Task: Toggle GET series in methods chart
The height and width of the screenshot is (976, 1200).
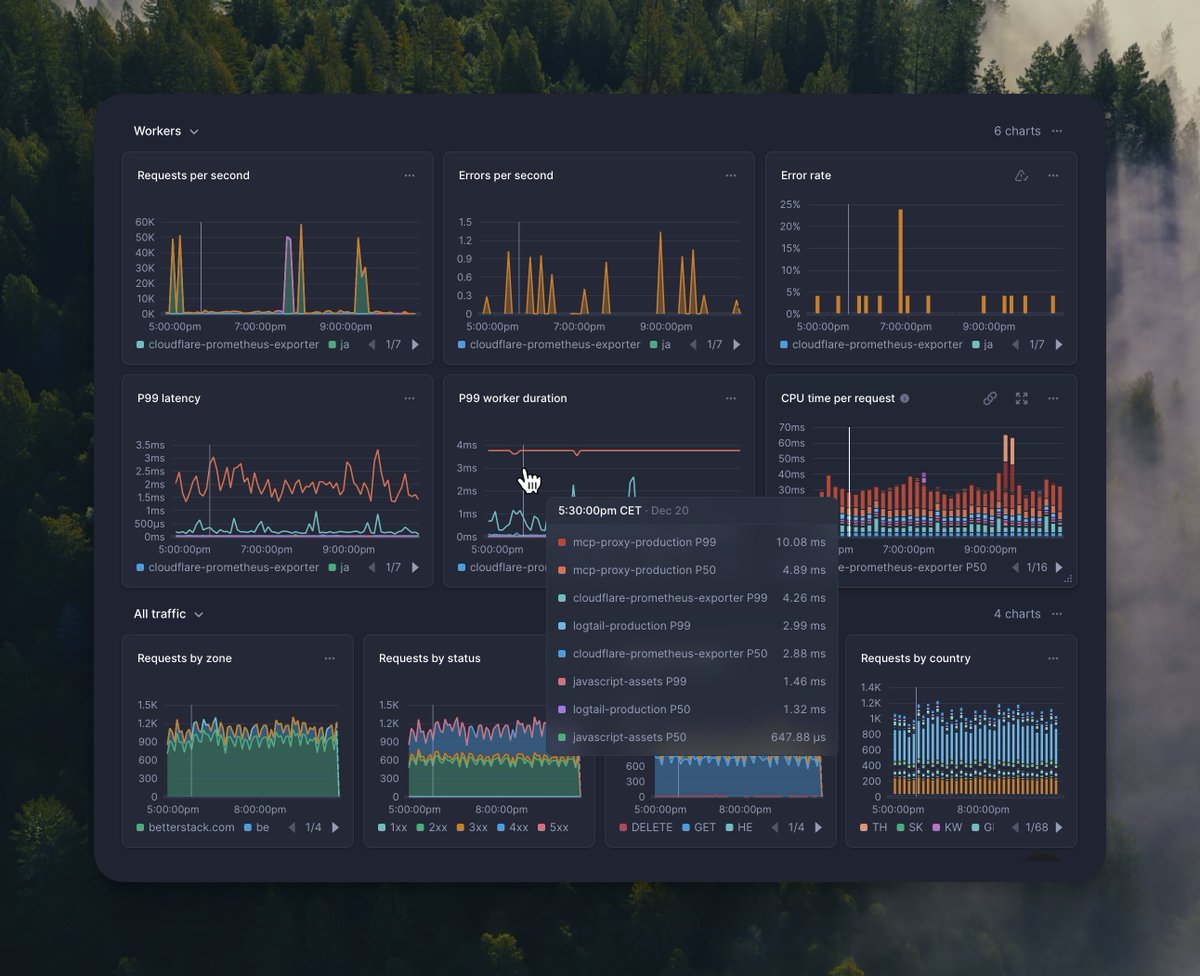Action: [700, 827]
